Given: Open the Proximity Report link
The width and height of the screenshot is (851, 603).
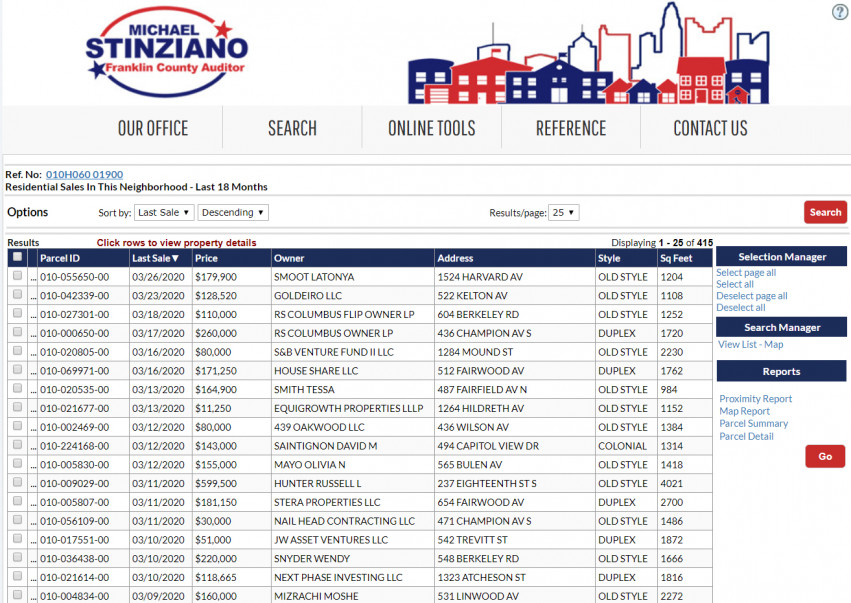Looking at the screenshot, I should [x=755, y=399].
